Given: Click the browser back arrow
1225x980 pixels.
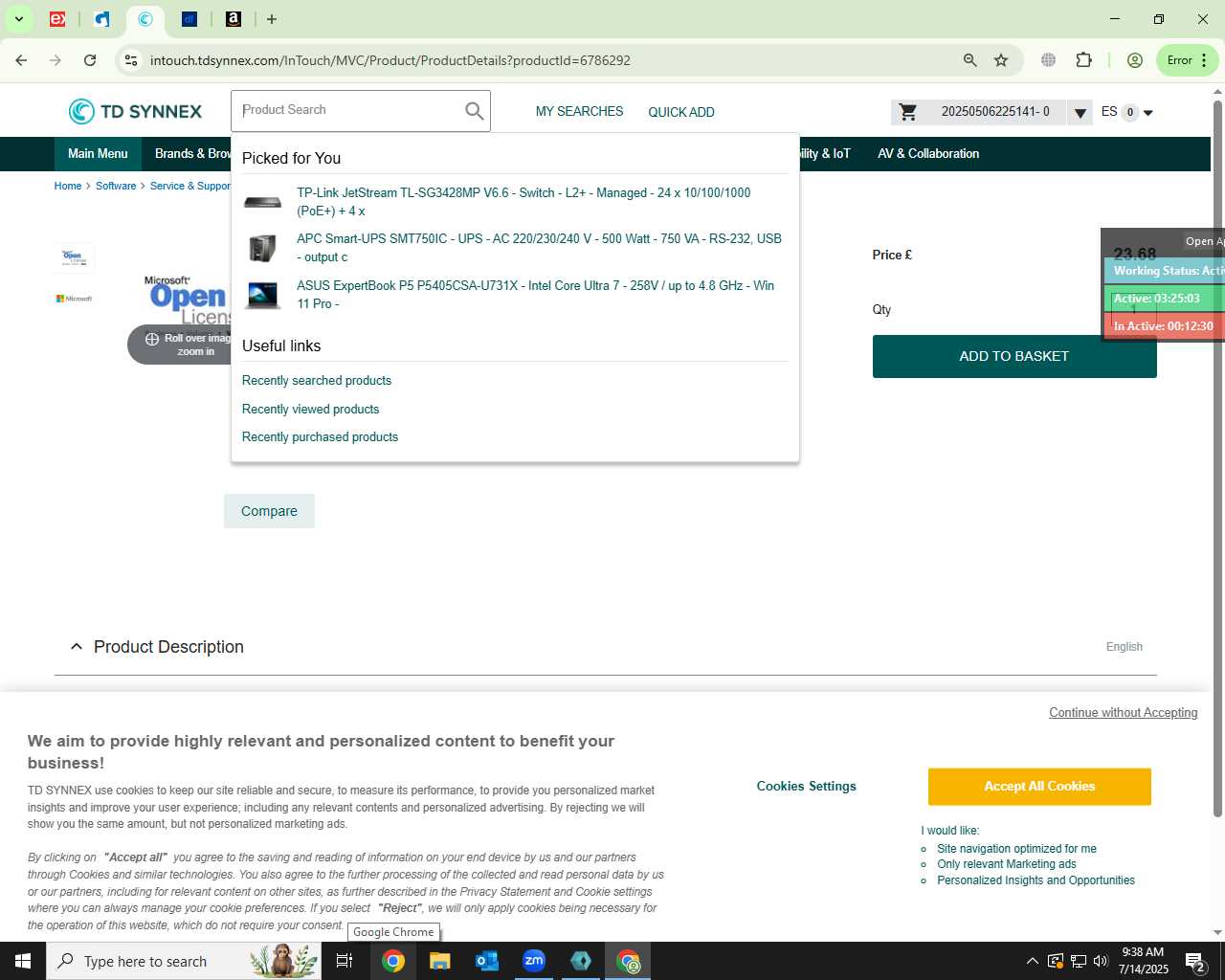Looking at the screenshot, I should (x=21, y=60).
